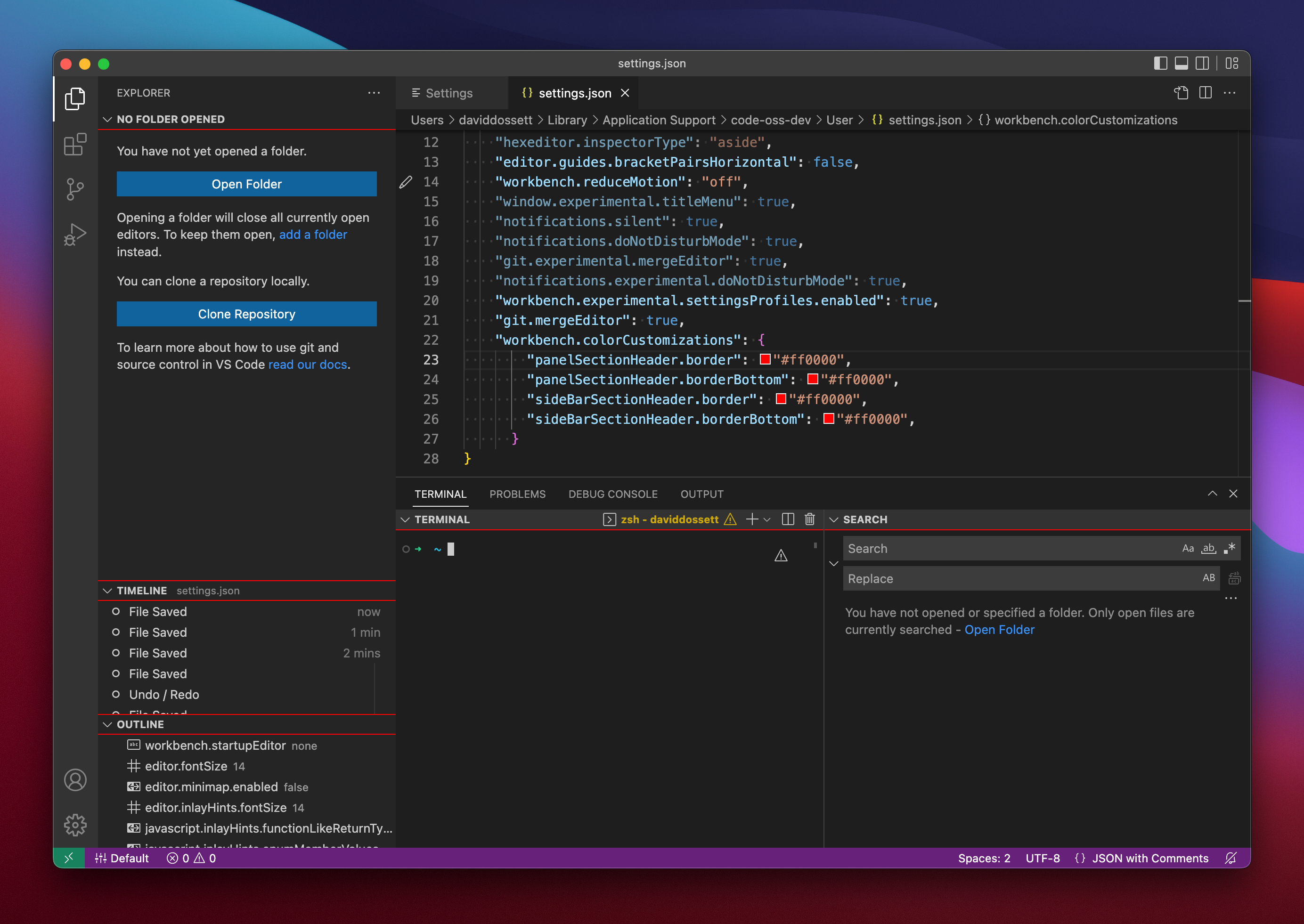1304x924 pixels.
Task: Switch to OUTPUT panel tab
Action: pyautogui.click(x=702, y=494)
